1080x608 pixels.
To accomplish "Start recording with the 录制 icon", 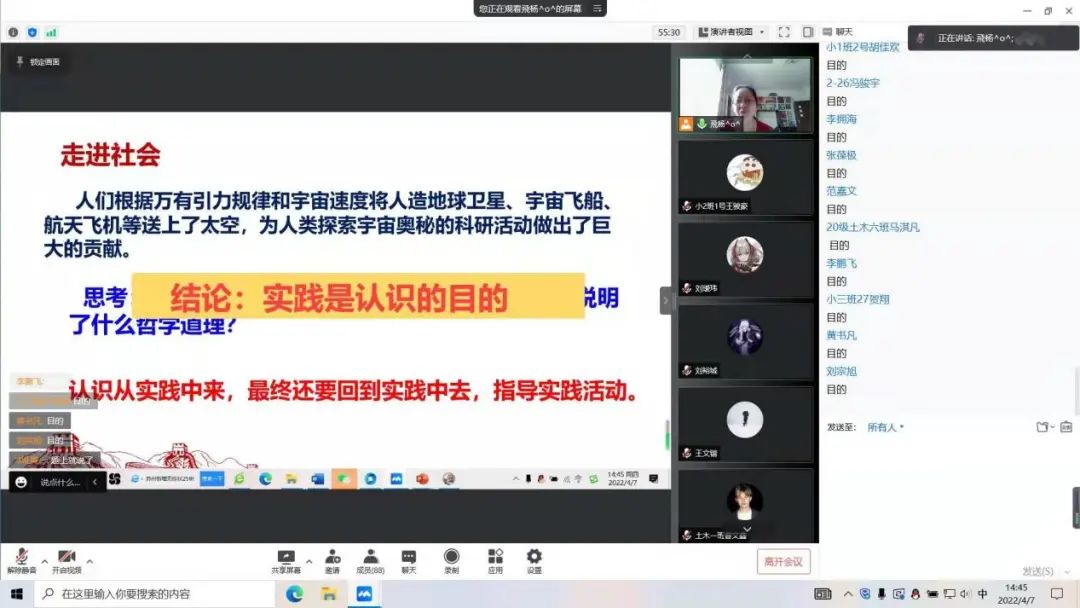I will (451, 559).
